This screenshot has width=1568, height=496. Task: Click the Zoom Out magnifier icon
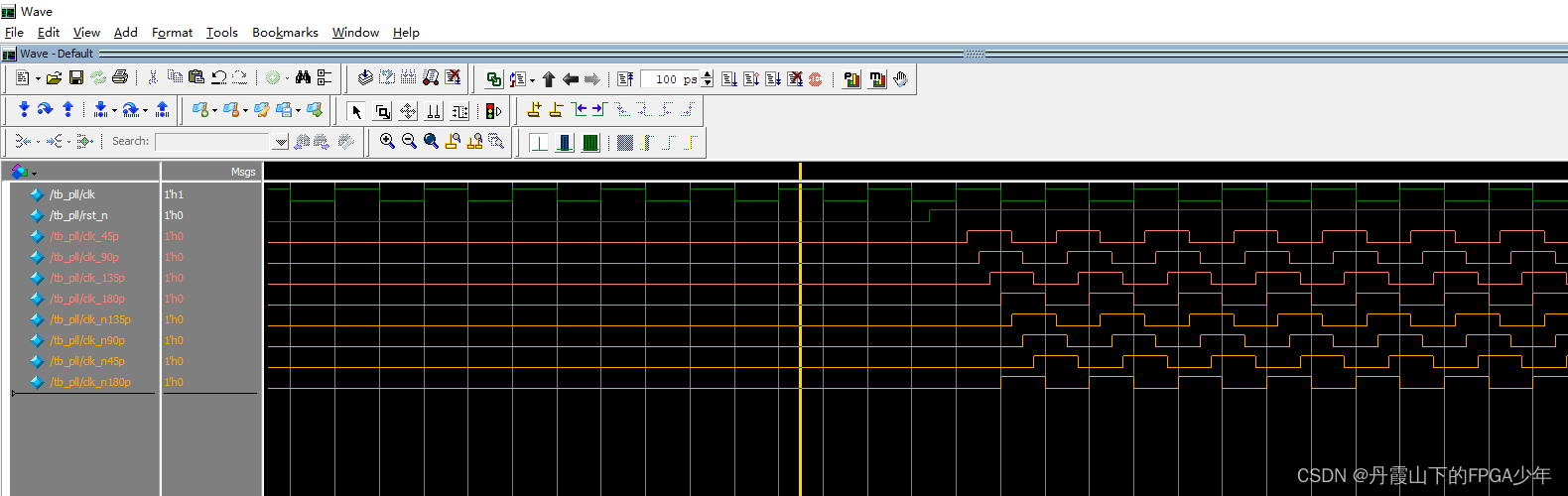[409, 142]
